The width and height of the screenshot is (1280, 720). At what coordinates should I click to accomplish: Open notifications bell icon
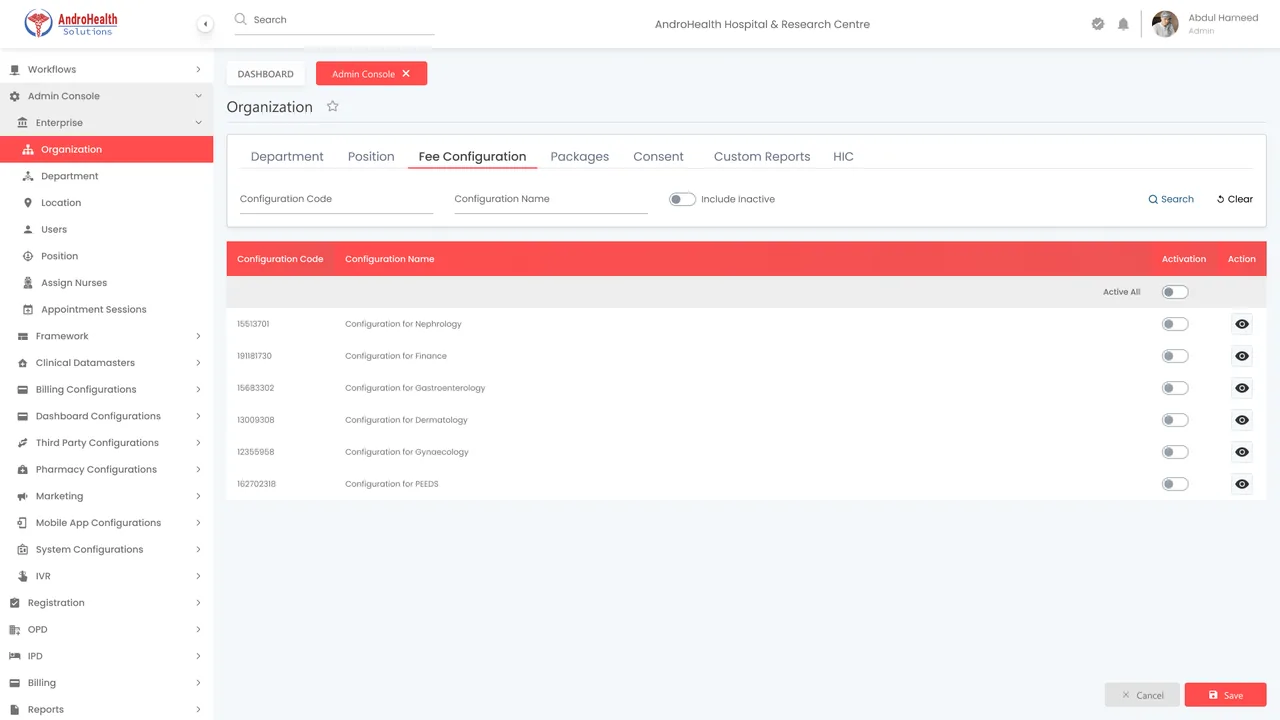click(1123, 24)
